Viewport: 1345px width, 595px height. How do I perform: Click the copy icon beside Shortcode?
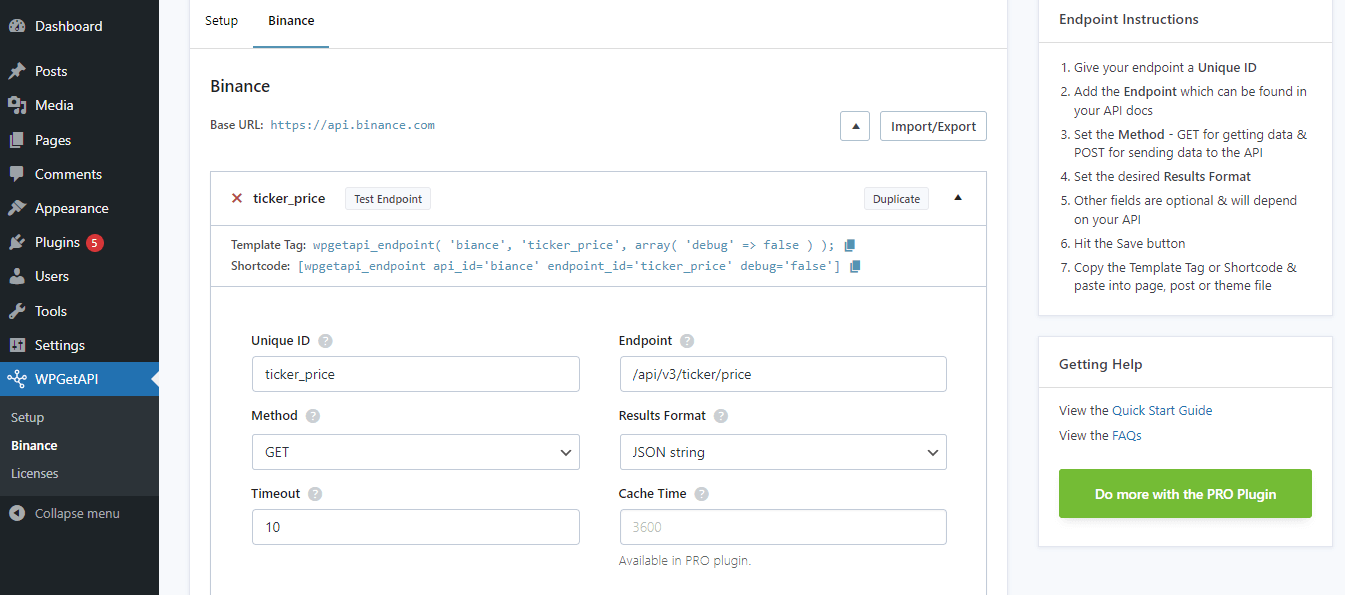[855, 266]
